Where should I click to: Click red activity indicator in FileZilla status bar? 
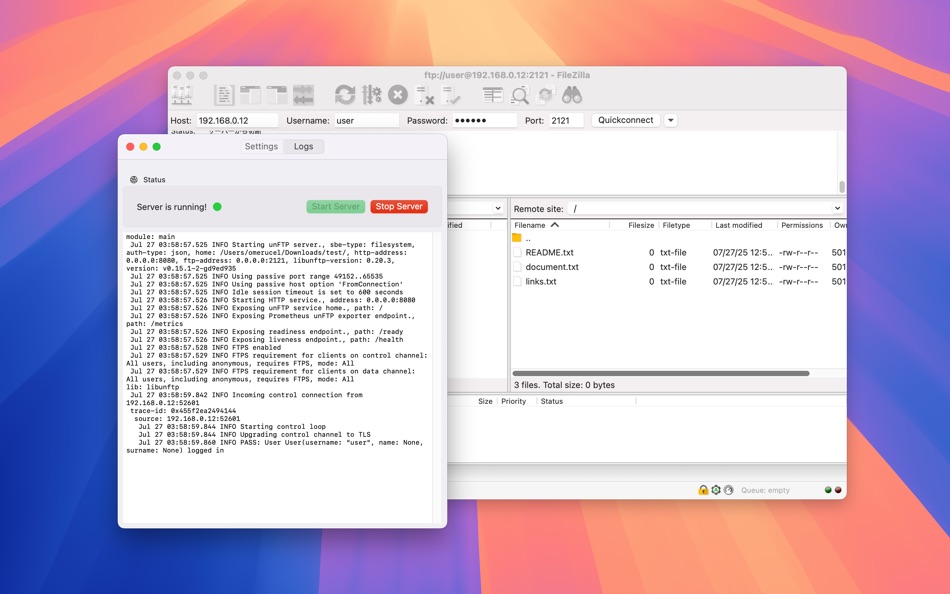coord(838,490)
